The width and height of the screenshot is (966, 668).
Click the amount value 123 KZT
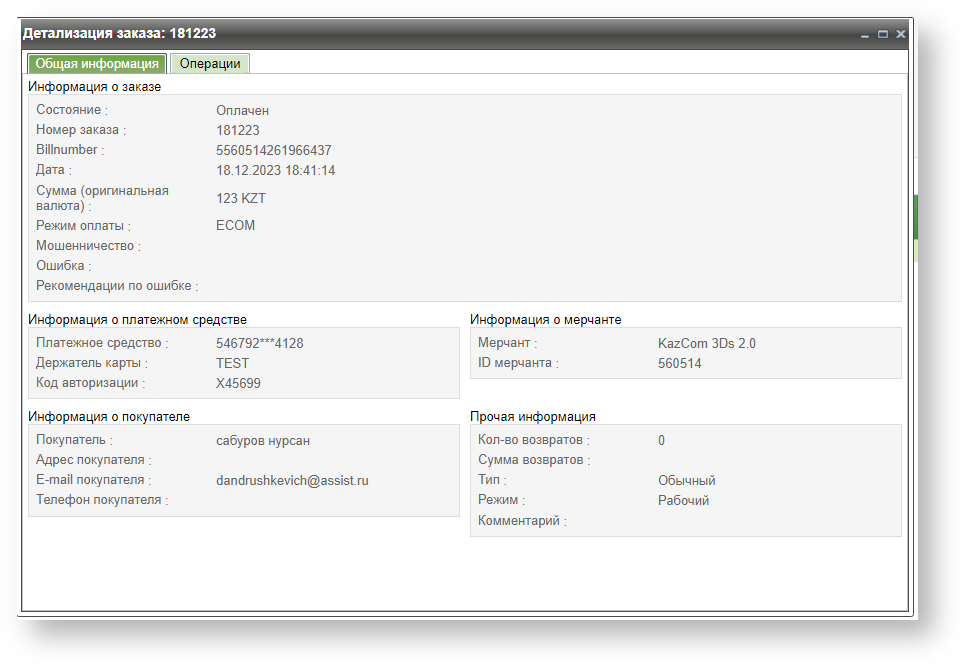(x=241, y=198)
